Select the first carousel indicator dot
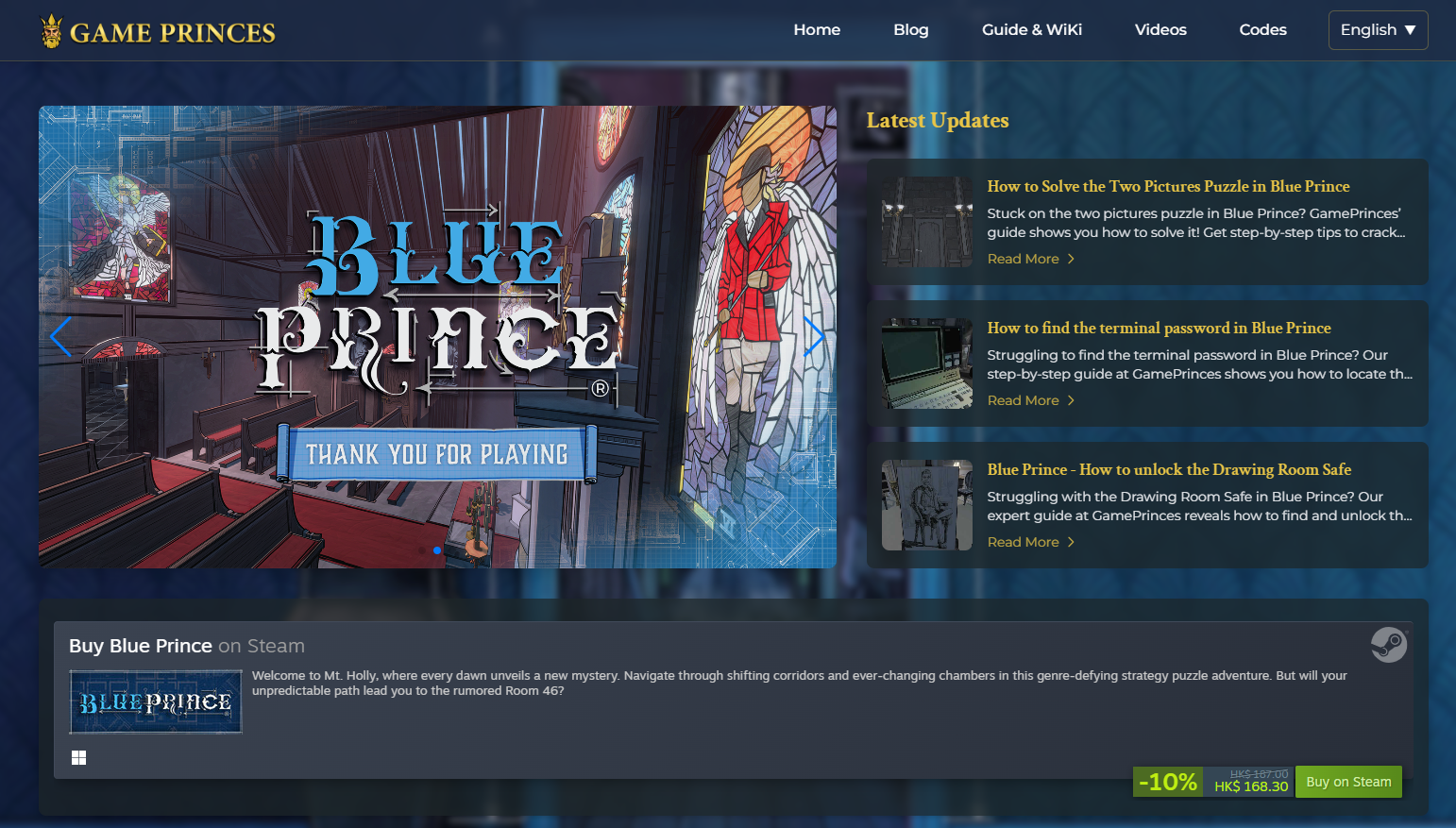Screen dimensions: 1456x828 [422, 550]
